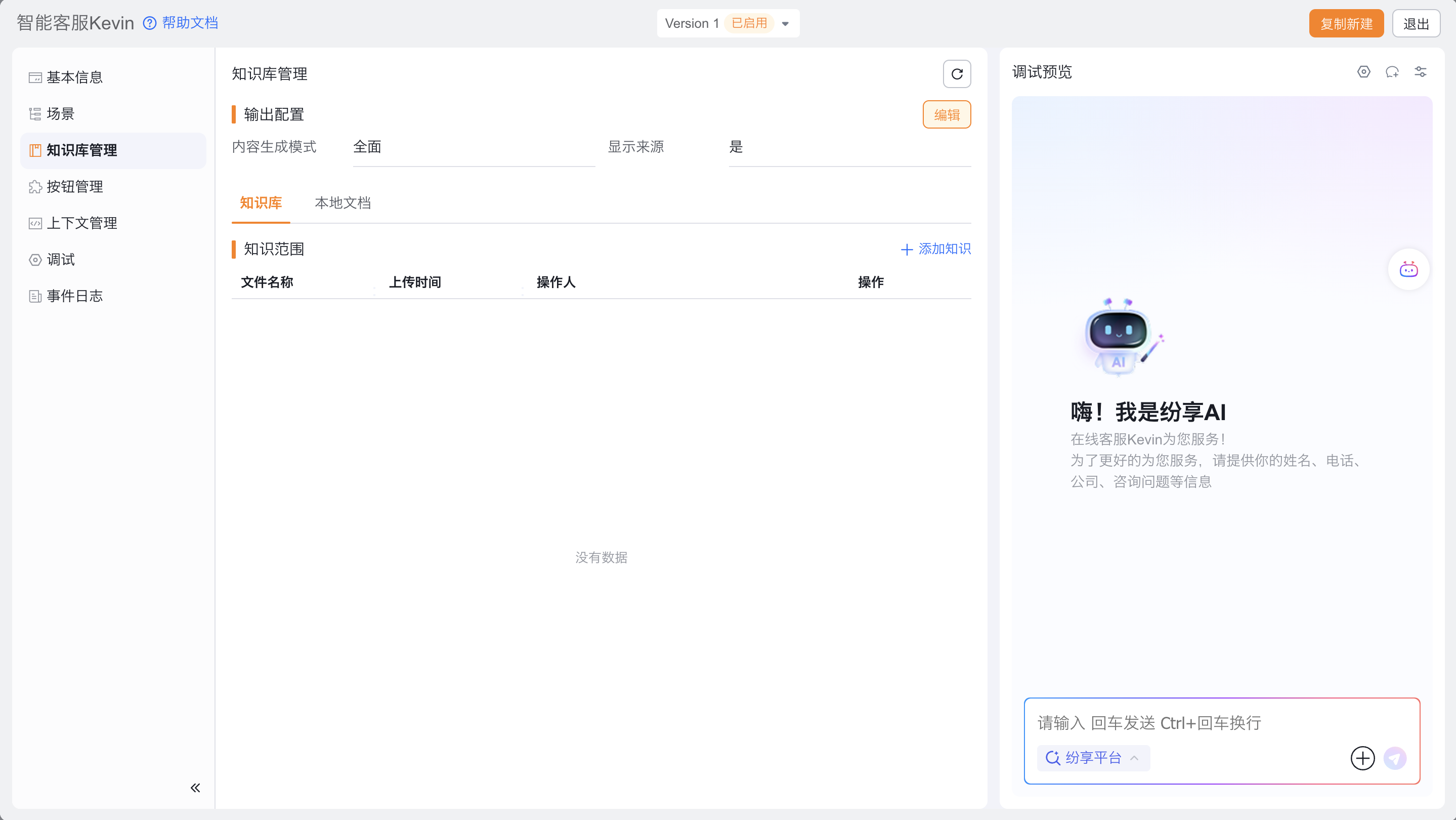
Task: Open 上下文管理 in the sidebar
Action: pyautogui.click(x=82, y=223)
